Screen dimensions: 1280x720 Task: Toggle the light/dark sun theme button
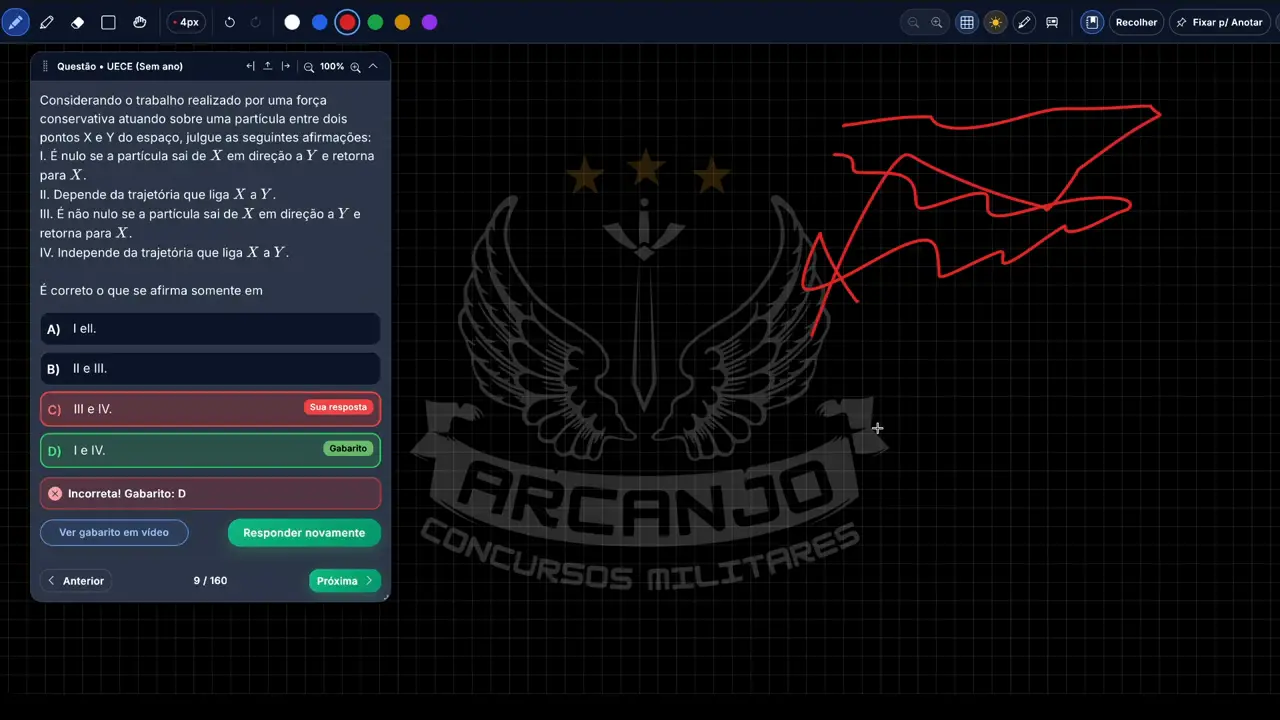point(995,22)
